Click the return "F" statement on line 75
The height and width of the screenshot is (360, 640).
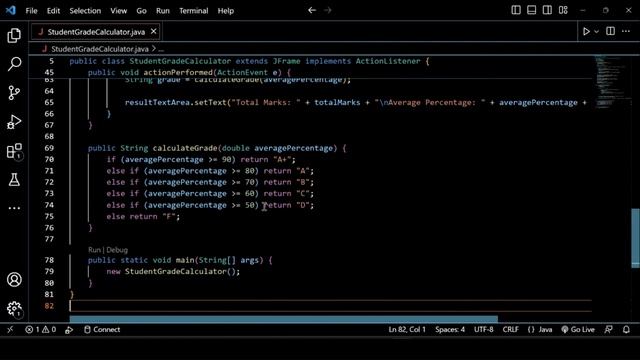click(155, 217)
